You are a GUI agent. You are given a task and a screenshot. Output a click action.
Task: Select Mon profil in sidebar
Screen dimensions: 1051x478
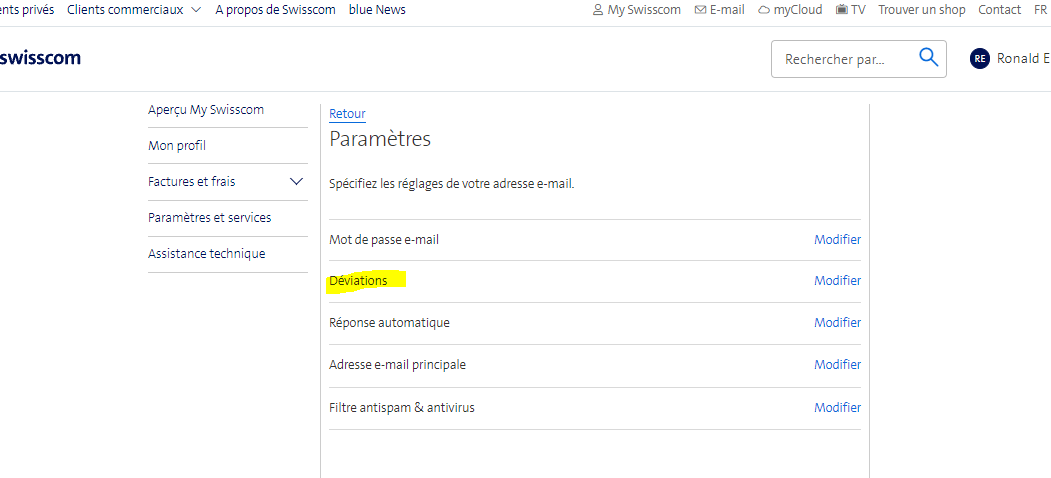(x=177, y=146)
